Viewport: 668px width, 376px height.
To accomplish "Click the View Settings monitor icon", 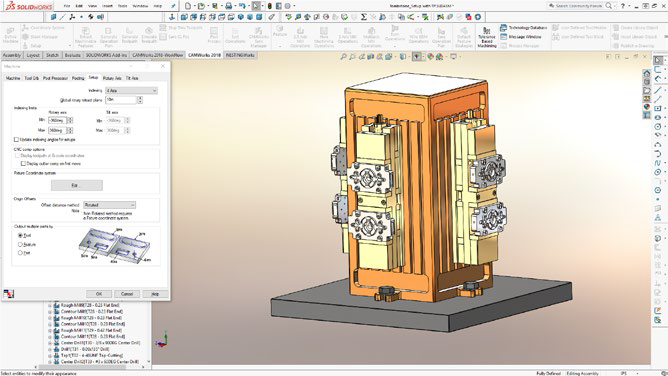I will 453,57.
